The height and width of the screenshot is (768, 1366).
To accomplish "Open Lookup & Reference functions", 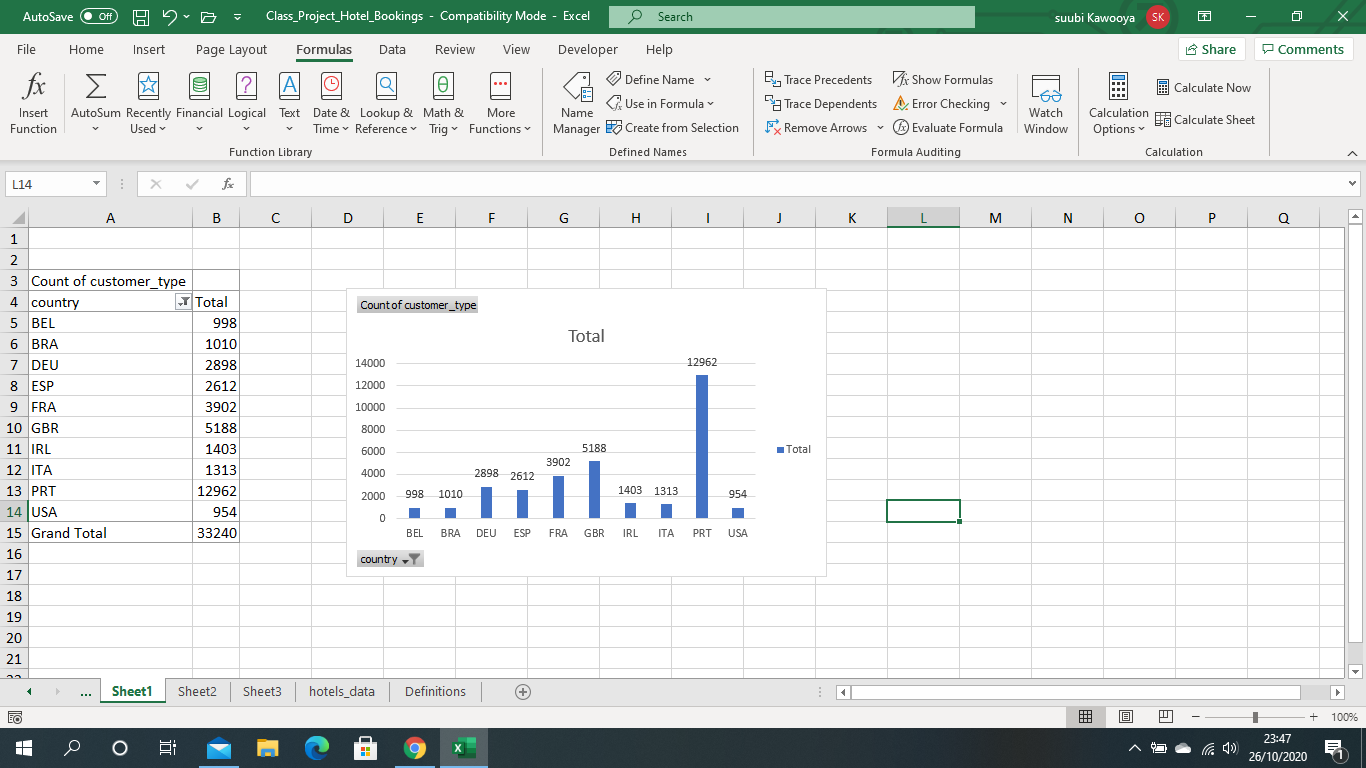I will 386,104.
